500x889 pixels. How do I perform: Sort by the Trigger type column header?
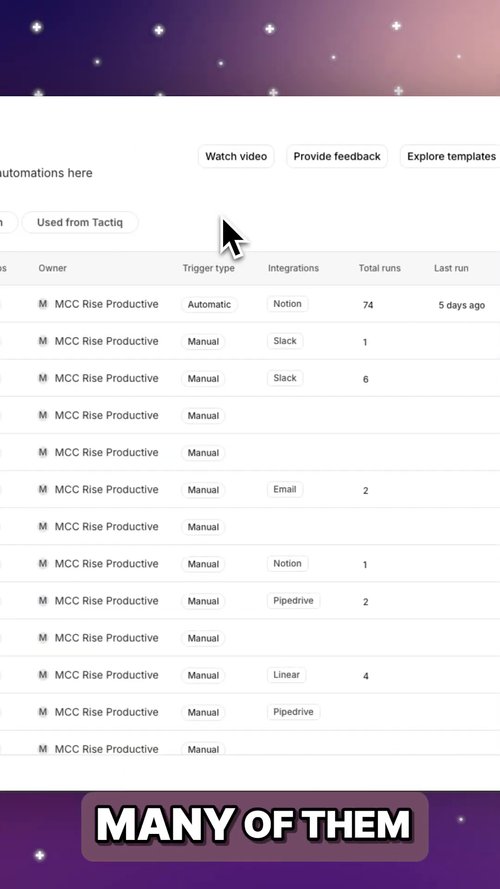coord(208,268)
